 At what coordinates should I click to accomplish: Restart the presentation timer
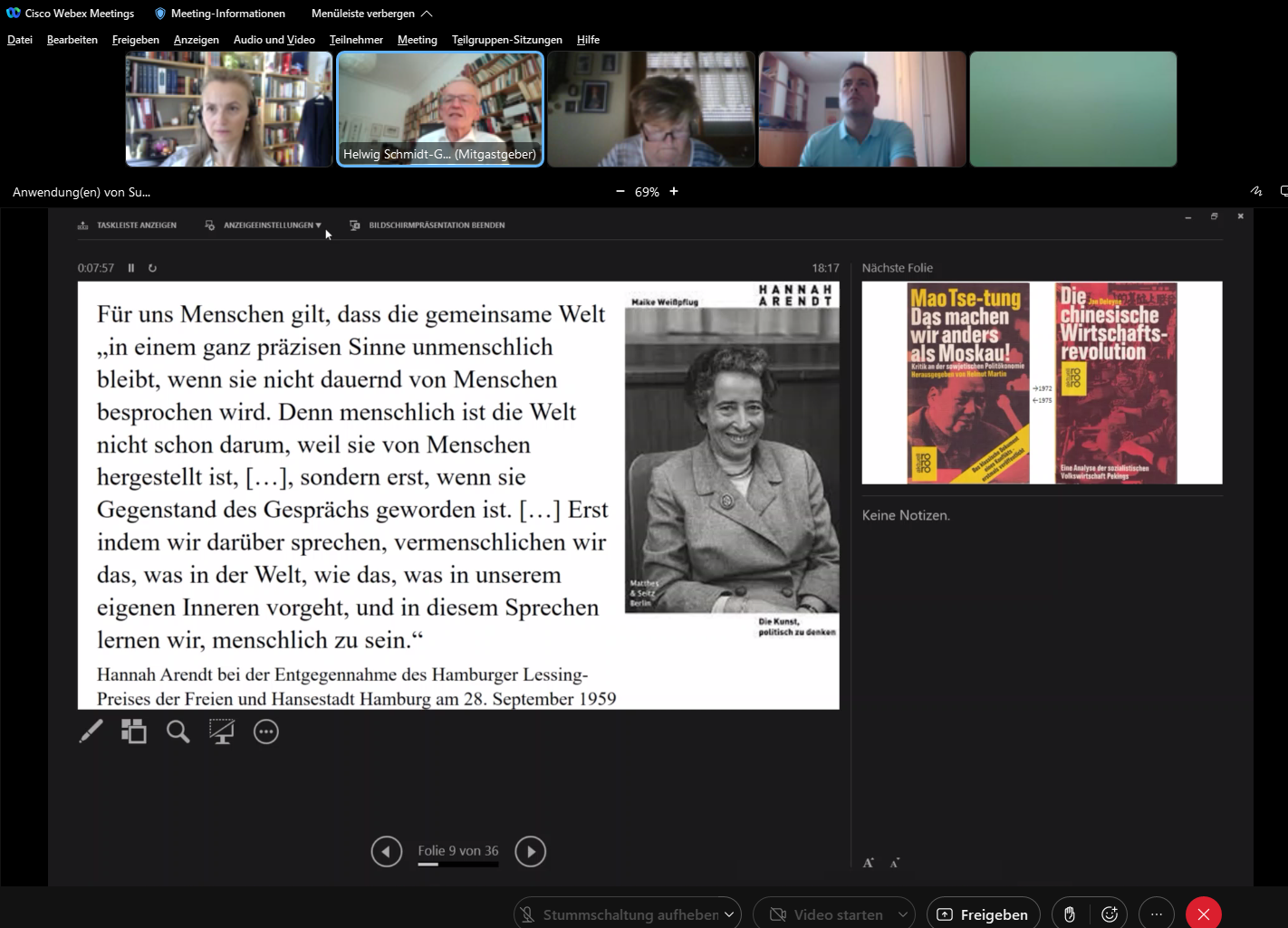[152, 268]
